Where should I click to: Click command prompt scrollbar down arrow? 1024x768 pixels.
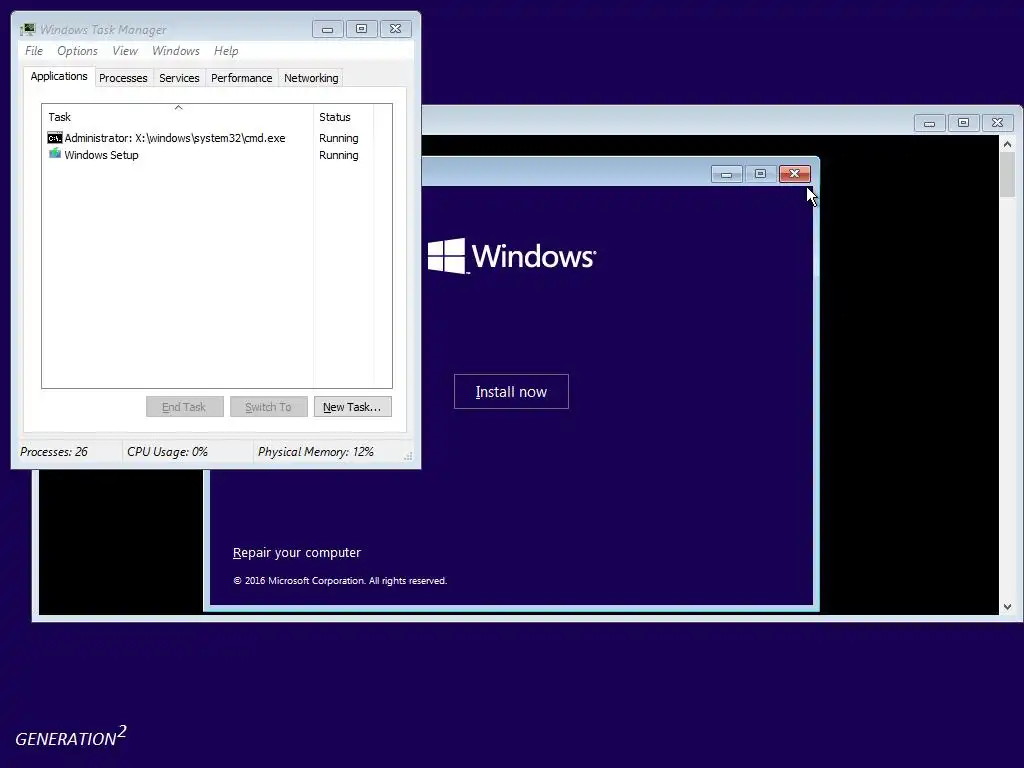click(x=1007, y=607)
